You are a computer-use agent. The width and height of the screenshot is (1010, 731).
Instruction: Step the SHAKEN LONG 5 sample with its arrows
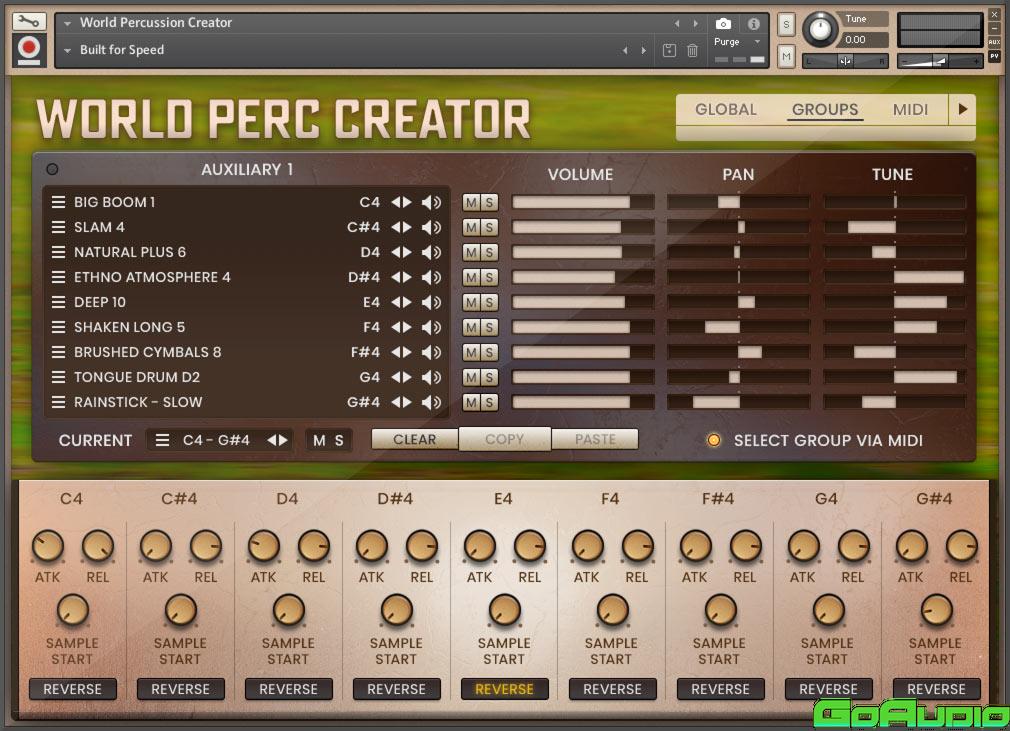coord(401,327)
